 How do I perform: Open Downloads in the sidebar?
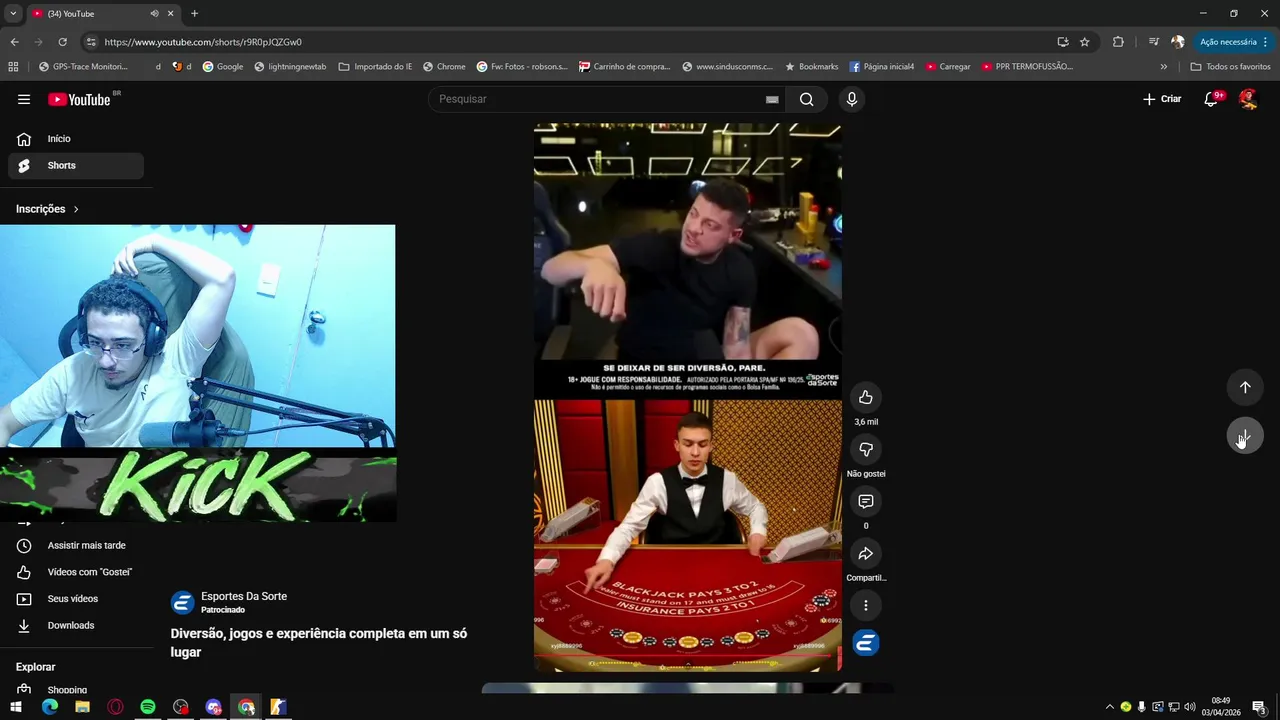[x=76, y=626]
